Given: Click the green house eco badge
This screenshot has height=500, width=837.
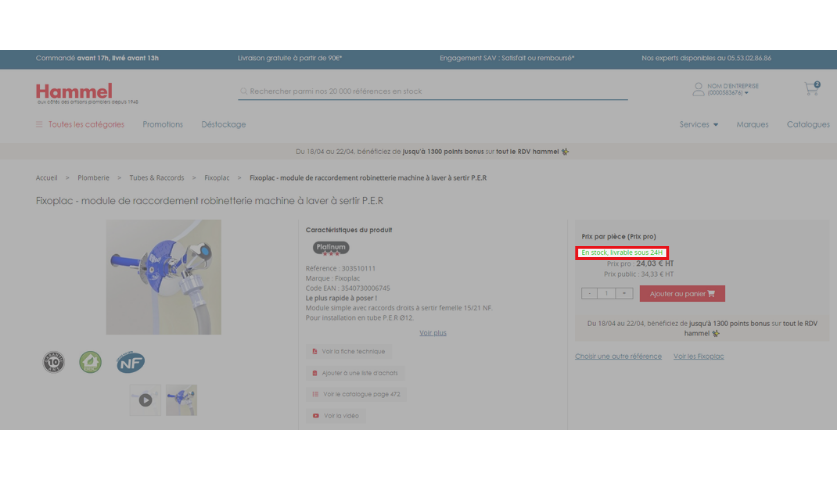Looking at the screenshot, I should click(x=90, y=362).
